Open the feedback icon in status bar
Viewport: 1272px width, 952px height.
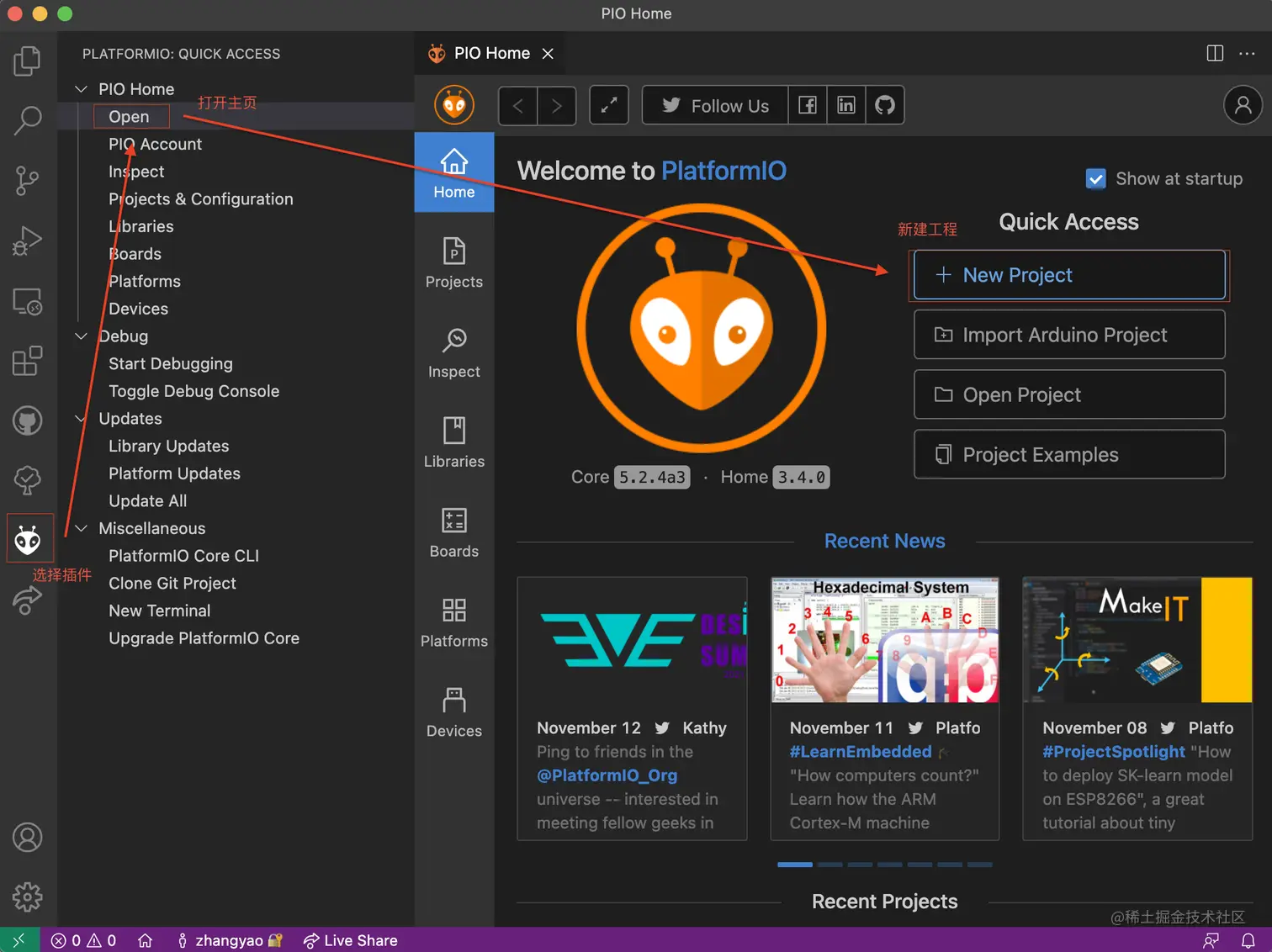click(x=1211, y=940)
